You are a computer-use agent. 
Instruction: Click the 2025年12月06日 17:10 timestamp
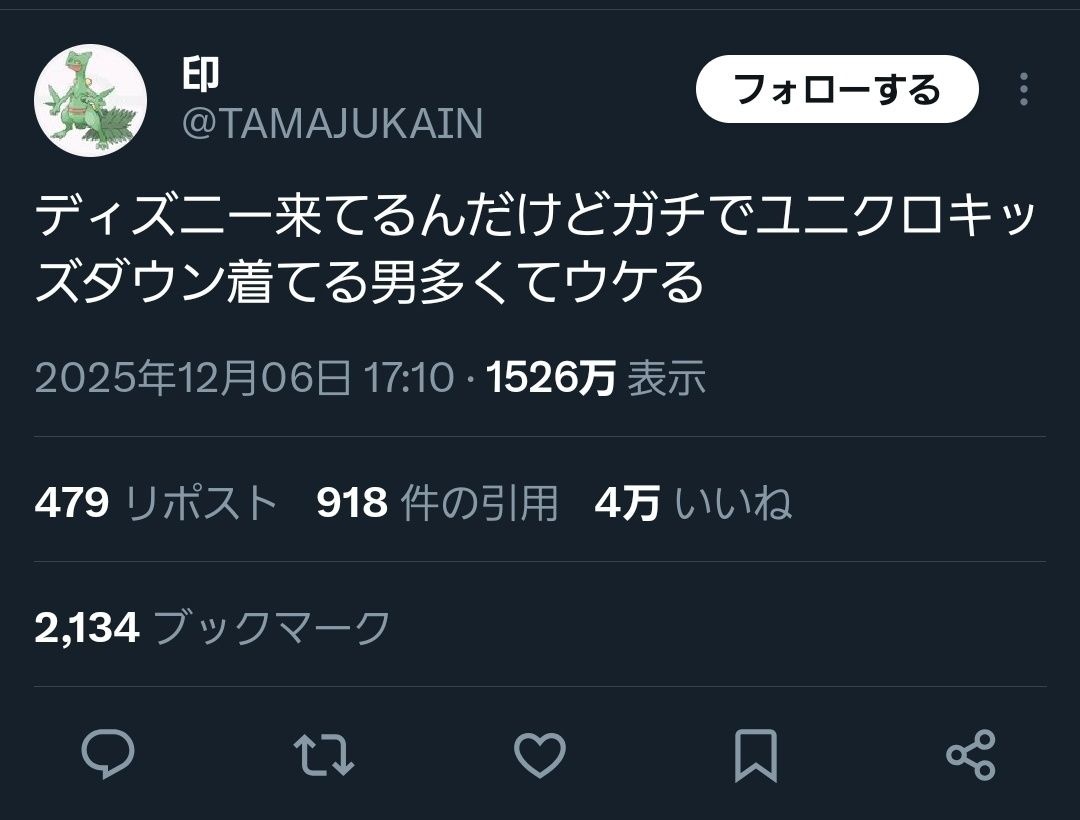click(245, 377)
